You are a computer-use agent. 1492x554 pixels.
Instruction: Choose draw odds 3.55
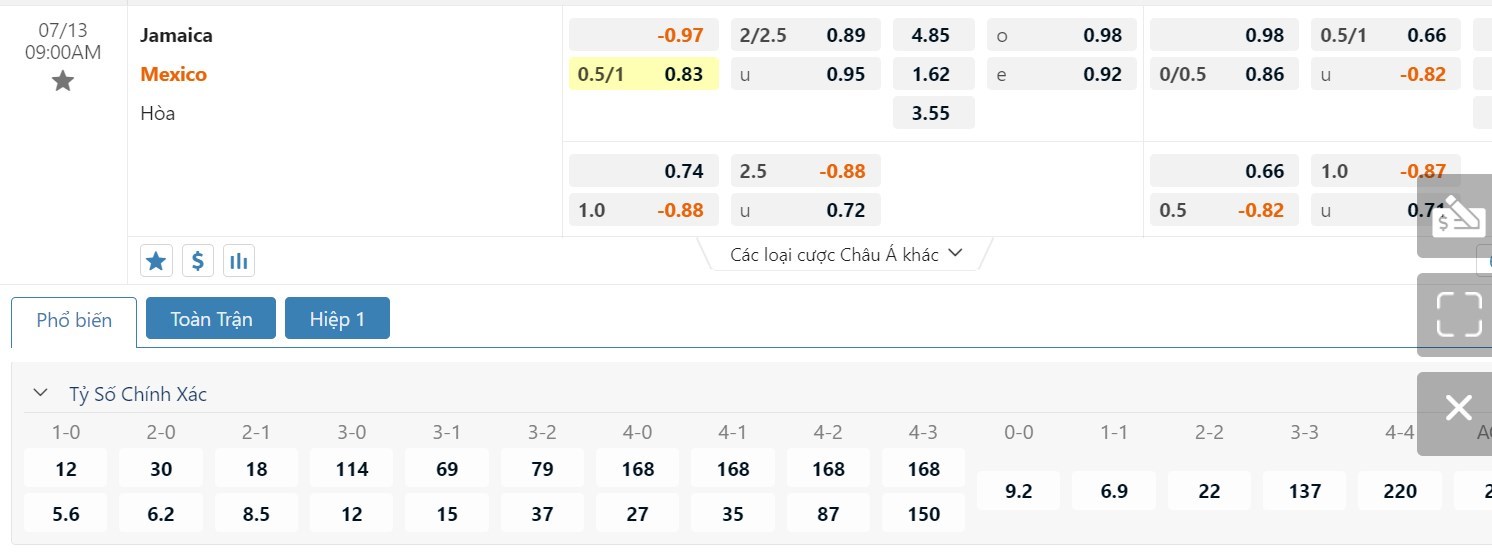click(x=932, y=113)
